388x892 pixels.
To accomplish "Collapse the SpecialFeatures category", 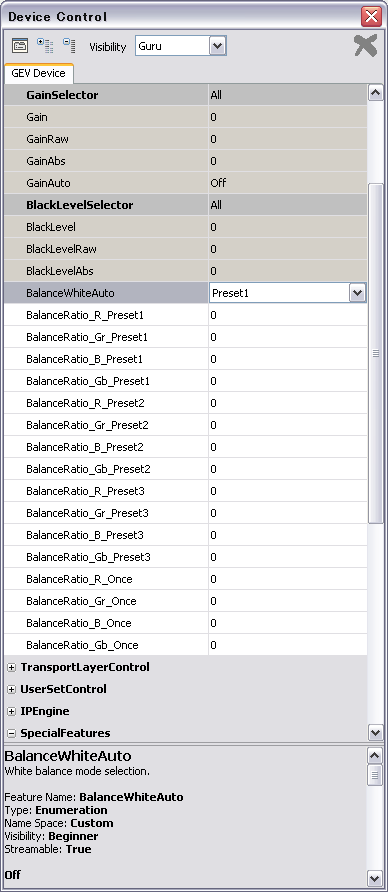I will pos(11,733).
